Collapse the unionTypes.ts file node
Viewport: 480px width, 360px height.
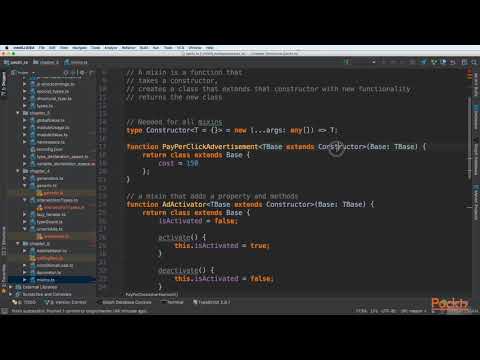click(x=25, y=229)
